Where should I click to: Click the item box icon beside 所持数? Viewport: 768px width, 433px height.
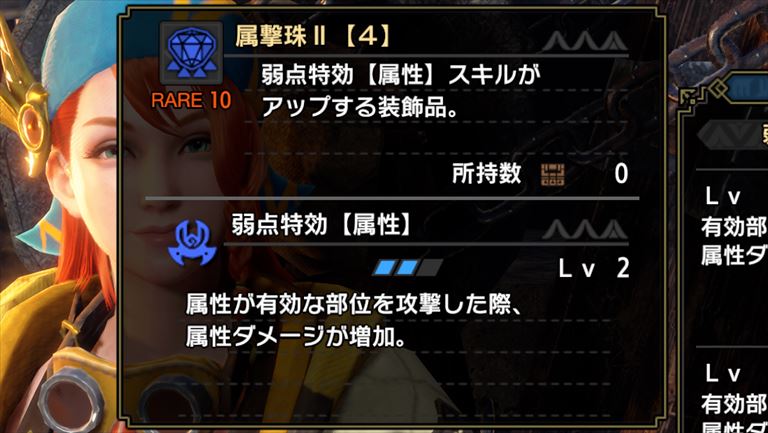pos(552,175)
